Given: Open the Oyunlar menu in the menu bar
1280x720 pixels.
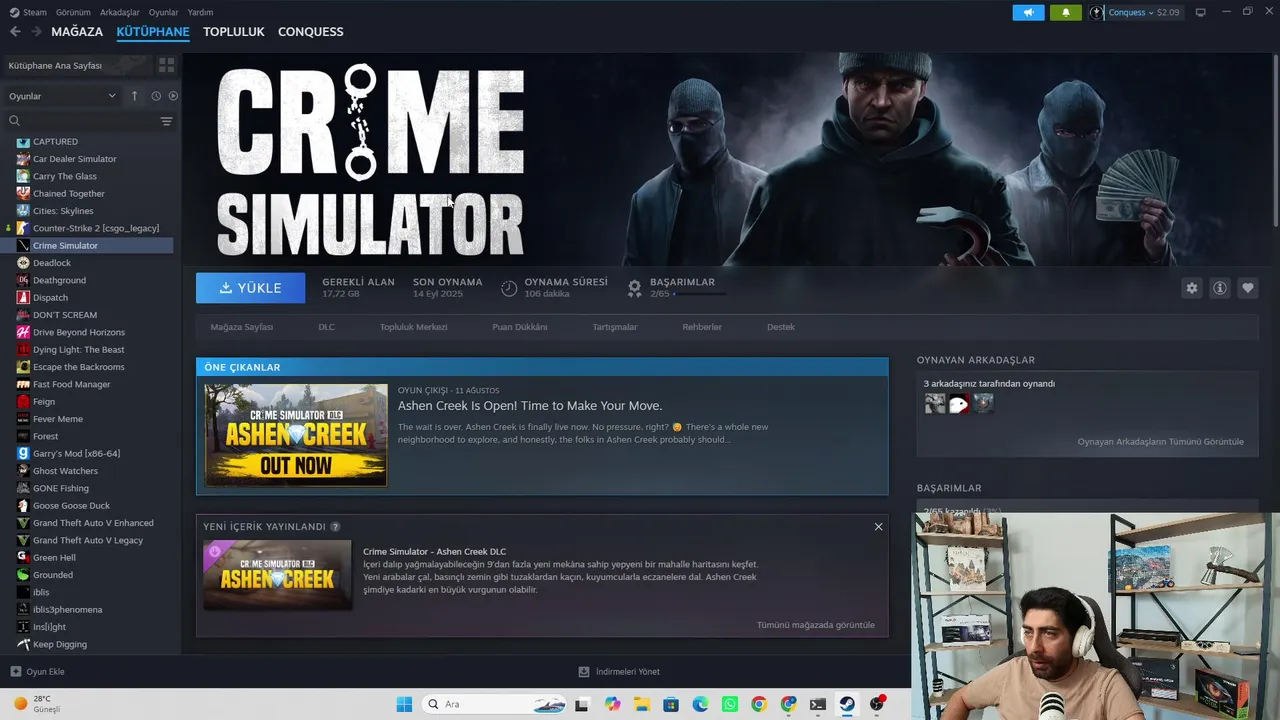Looking at the screenshot, I should [164, 12].
